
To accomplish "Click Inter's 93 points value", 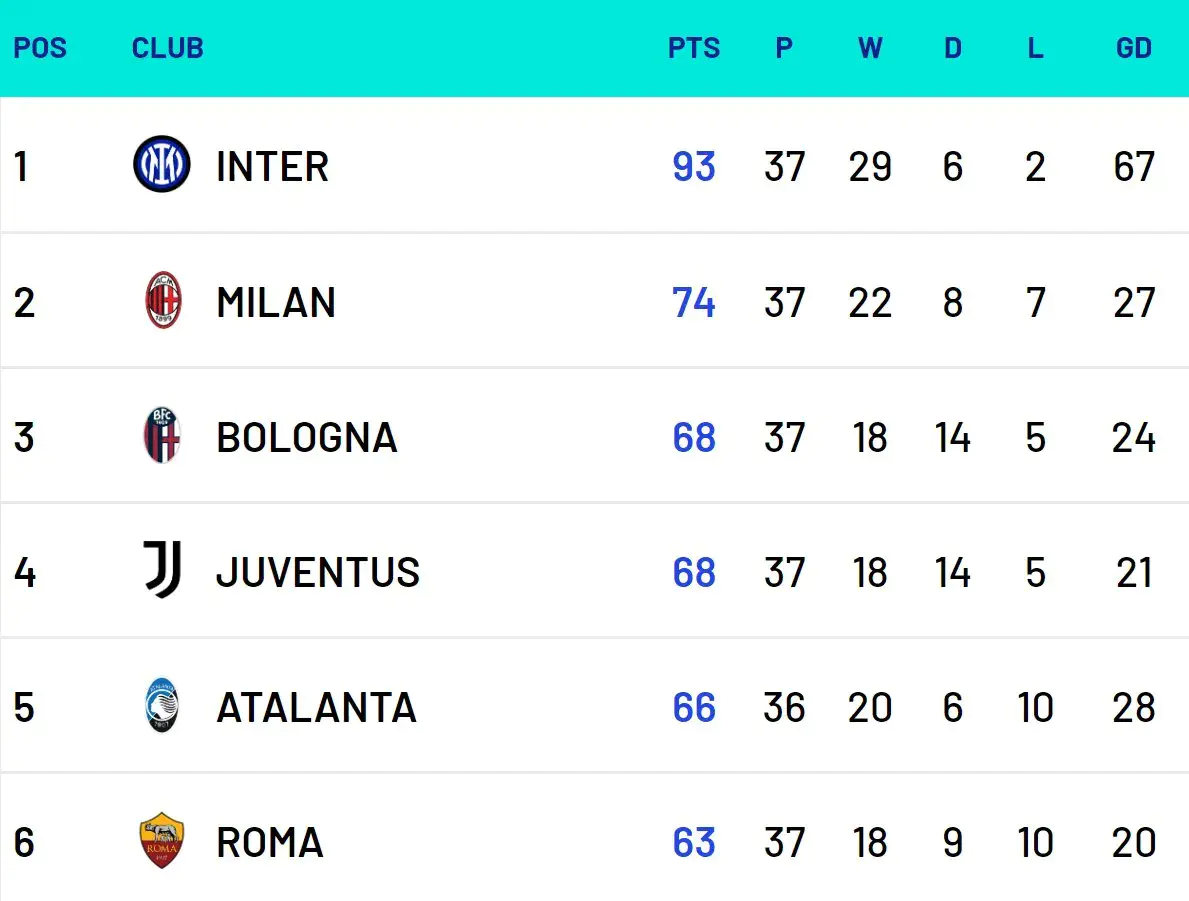I will (x=694, y=167).
